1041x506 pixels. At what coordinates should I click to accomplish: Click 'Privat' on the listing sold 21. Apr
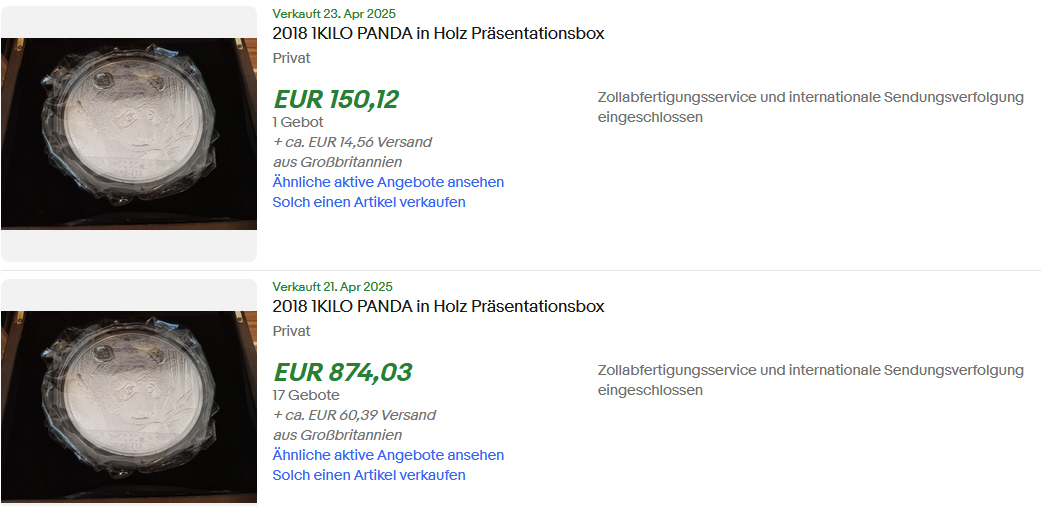(291, 331)
